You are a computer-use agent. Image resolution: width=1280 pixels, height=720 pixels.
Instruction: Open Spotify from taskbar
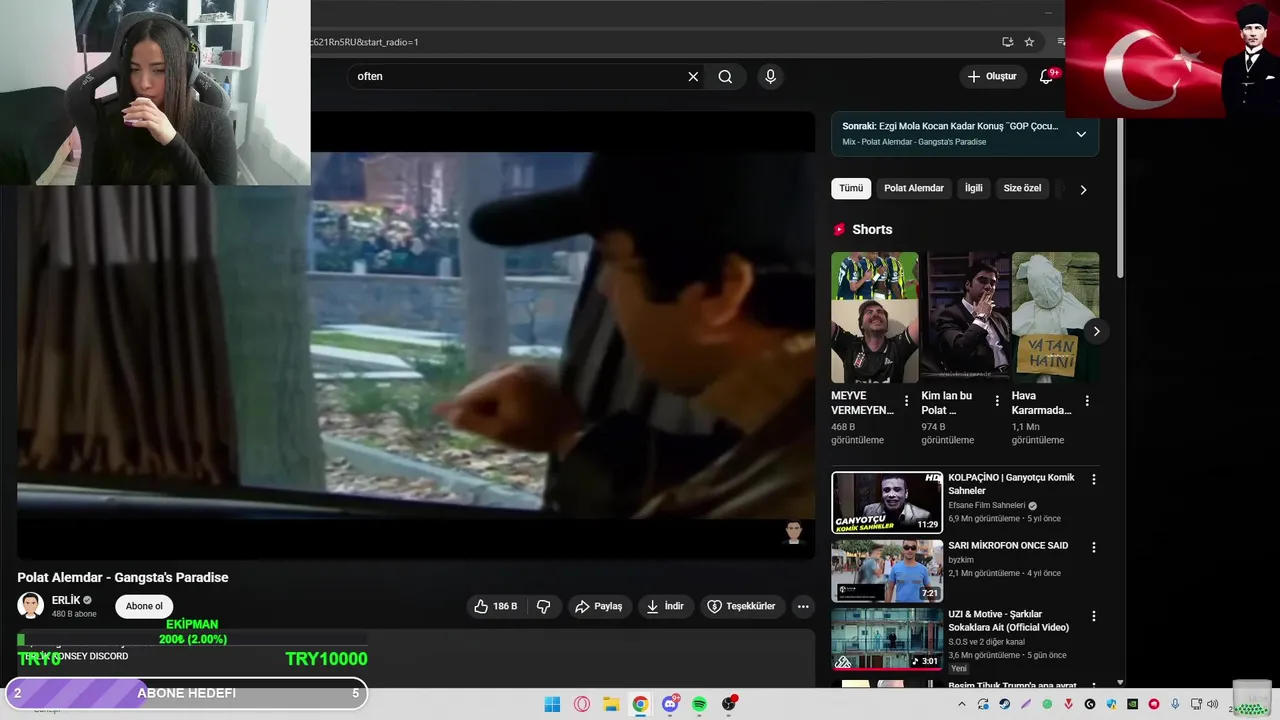(x=699, y=704)
